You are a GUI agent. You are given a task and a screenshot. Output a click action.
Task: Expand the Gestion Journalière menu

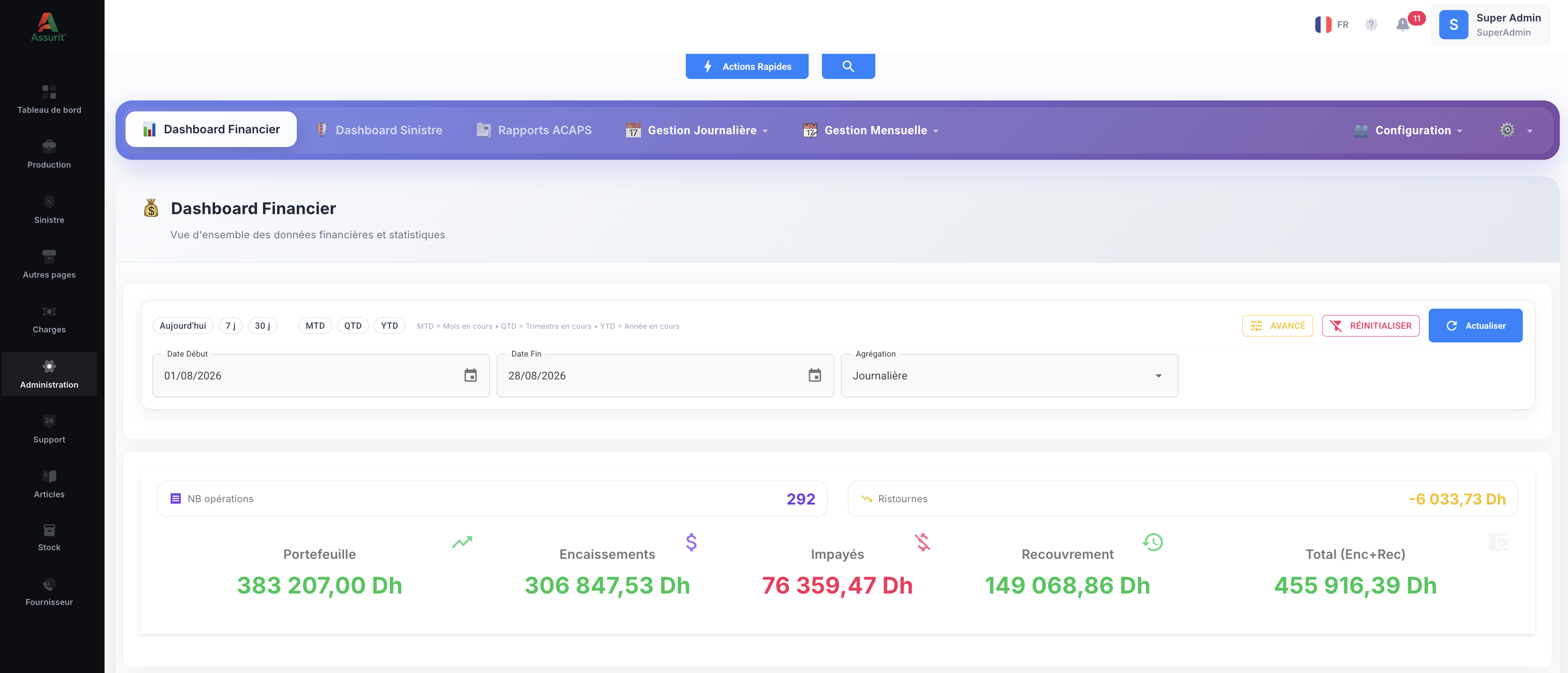click(x=697, y=130)
